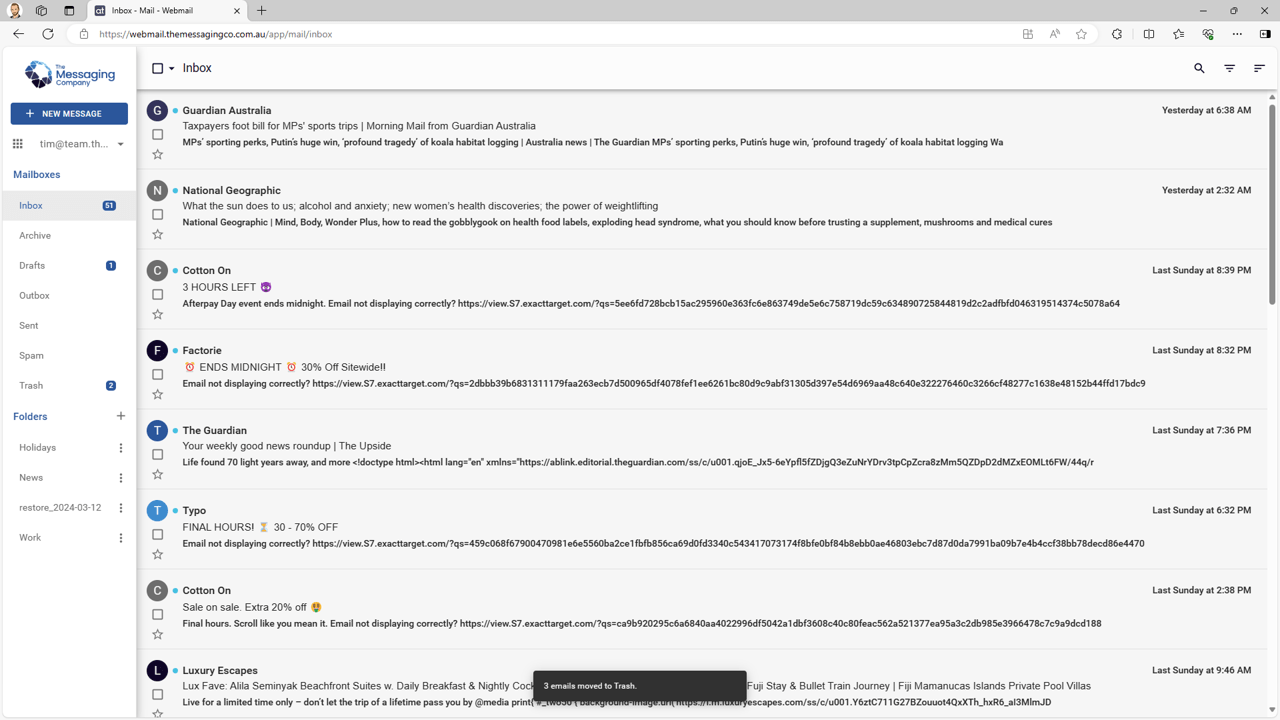Open the apps grid icon beside account
1280x720 pixels.
(17, 144)
